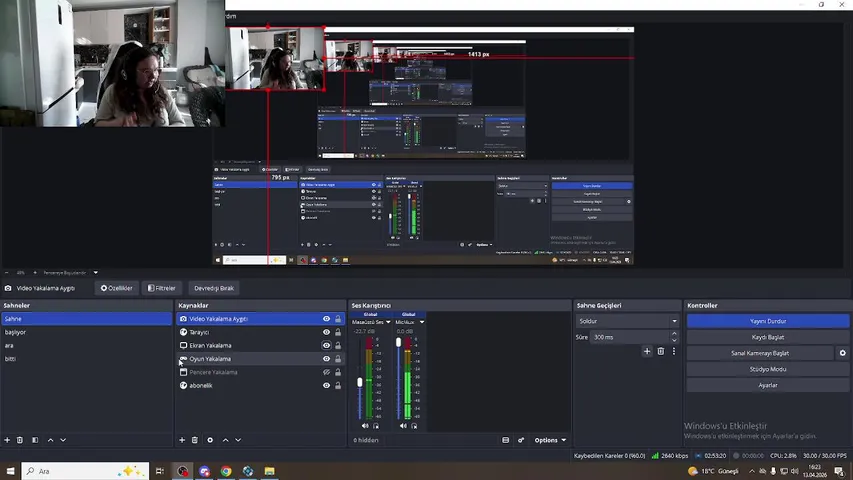Toggle lock on Tarayıcı source
Screen dimensions: 853x480
[x=338, y=332]
